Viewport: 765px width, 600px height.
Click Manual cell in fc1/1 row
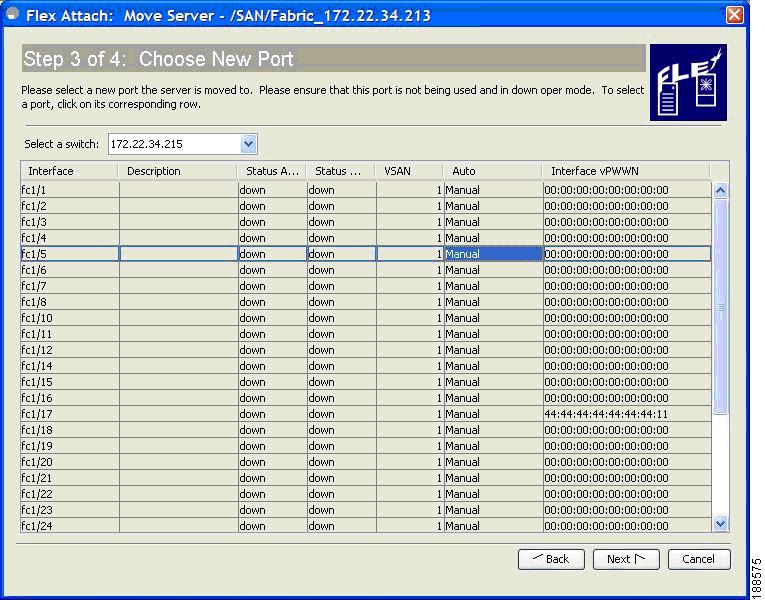[x=493, y=190]
